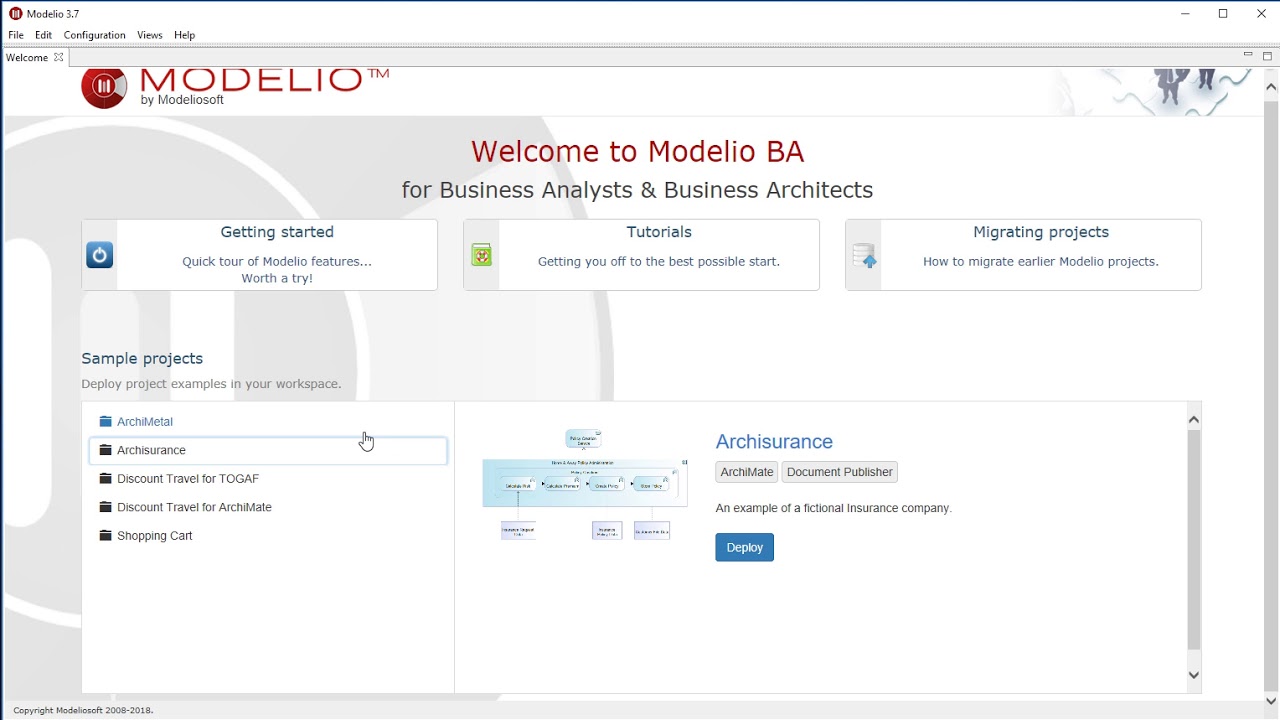1280x720 pixels.
Task: Click the Document Publisher tag button
Action: pyautogui.click(x=840, y=472)
